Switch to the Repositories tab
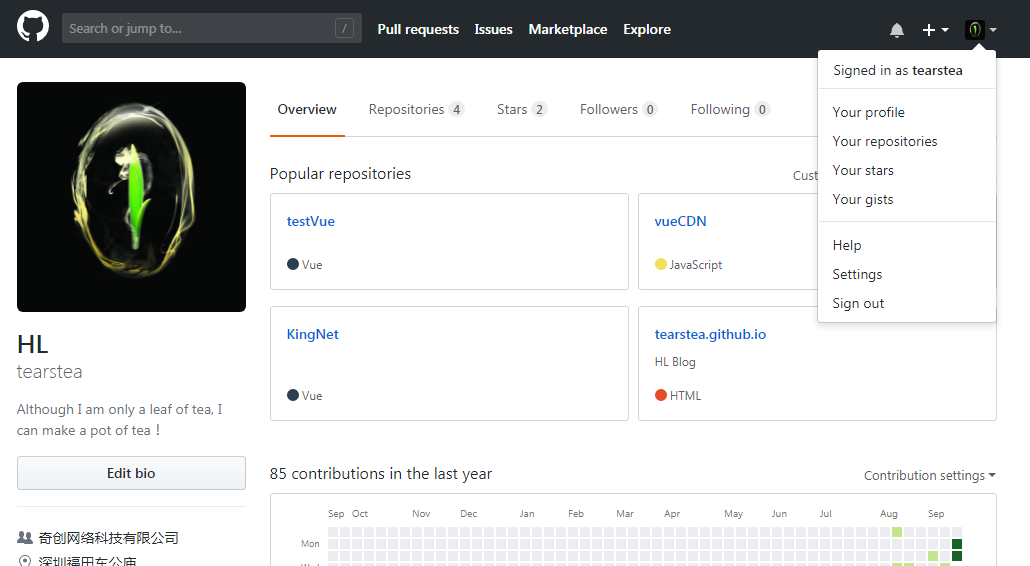The image size is (1030, 566). pos(416,110)
